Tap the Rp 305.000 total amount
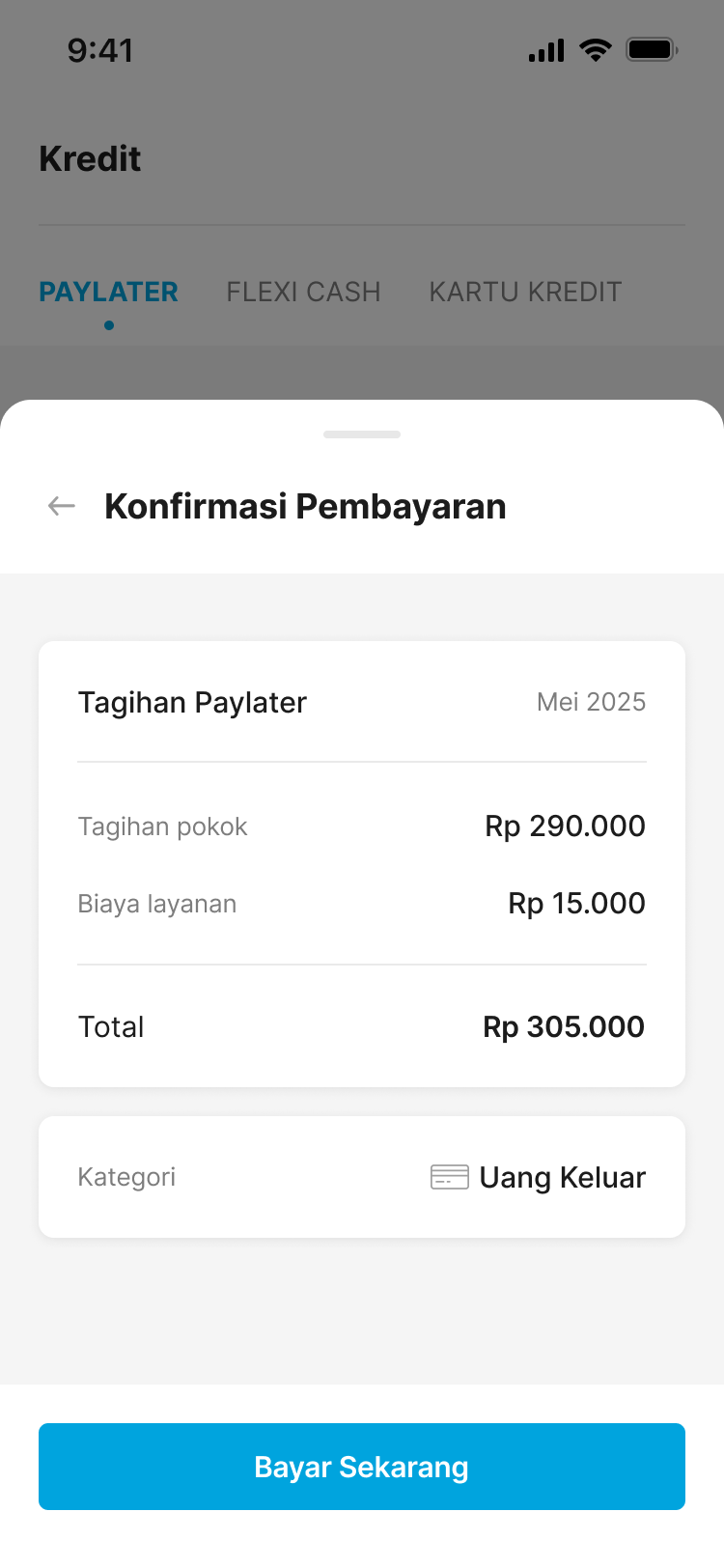724x1568 pixels. [564, 1026]
